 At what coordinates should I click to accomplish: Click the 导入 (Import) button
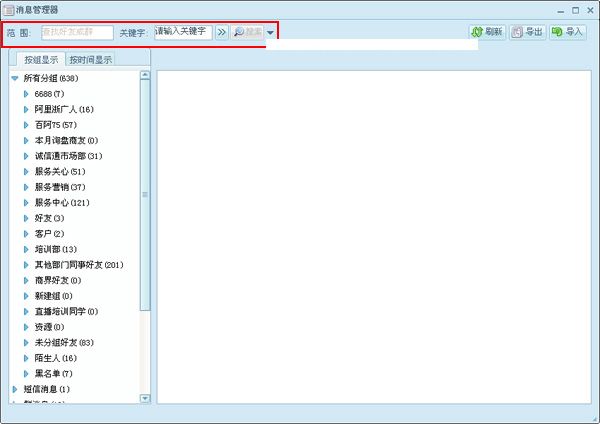tap(567, 32)
